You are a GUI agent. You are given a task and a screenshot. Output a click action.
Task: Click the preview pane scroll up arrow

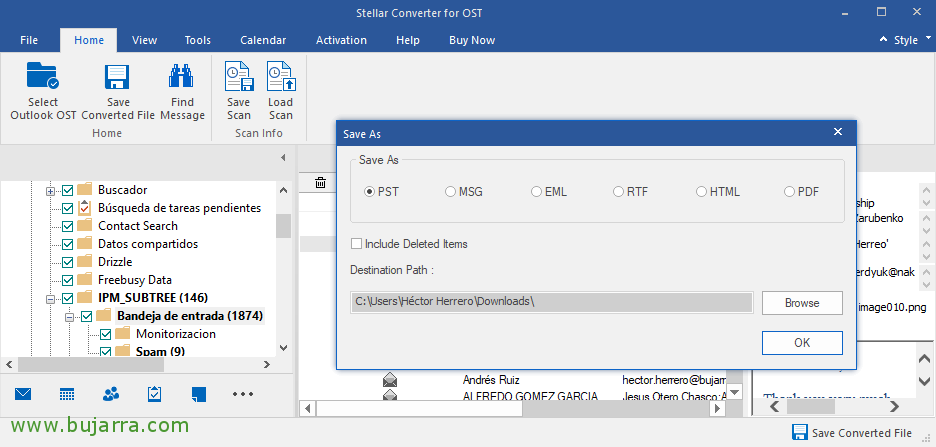coord(923,359)
